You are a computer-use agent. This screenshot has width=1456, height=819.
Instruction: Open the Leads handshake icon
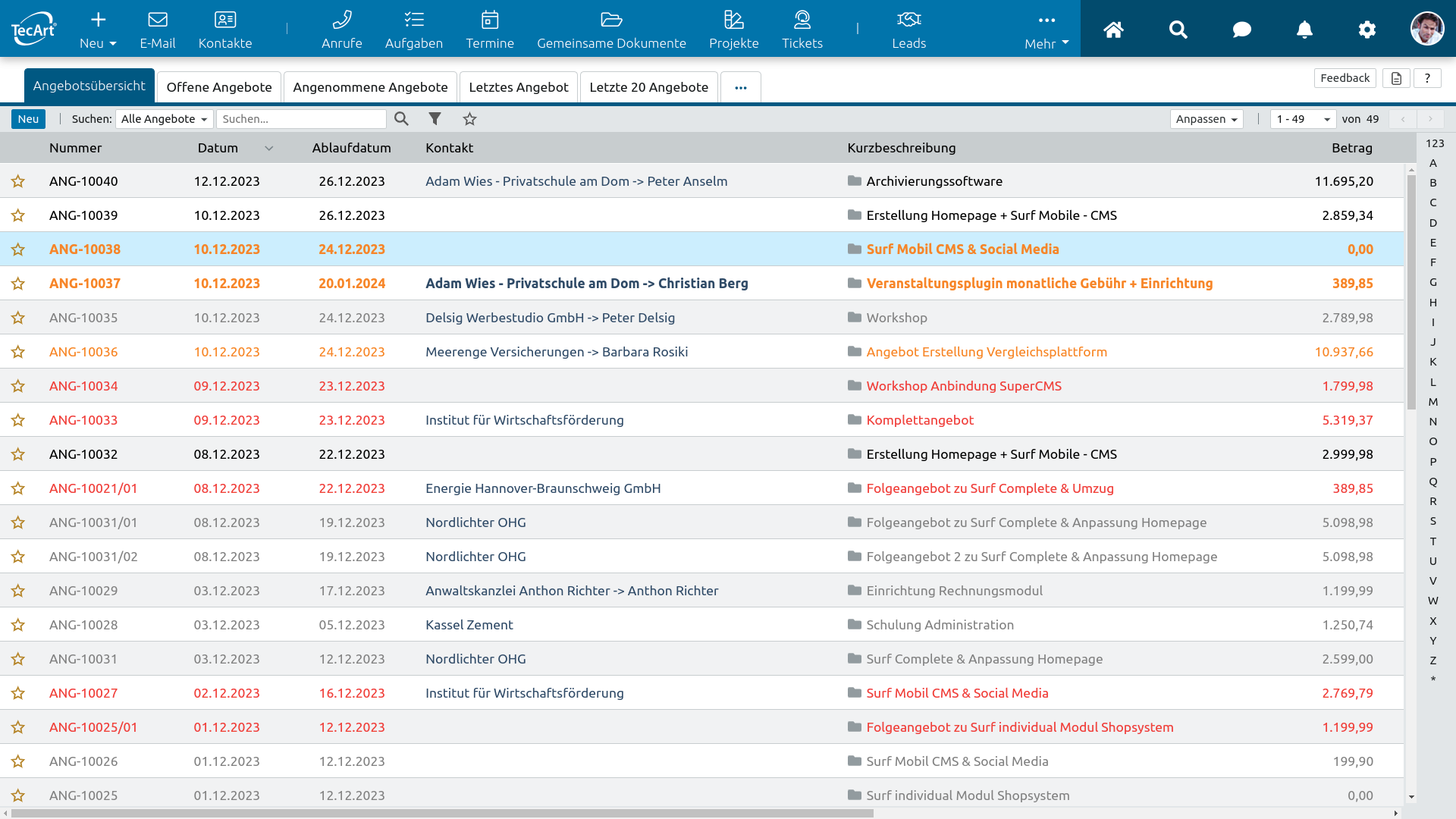908,20
